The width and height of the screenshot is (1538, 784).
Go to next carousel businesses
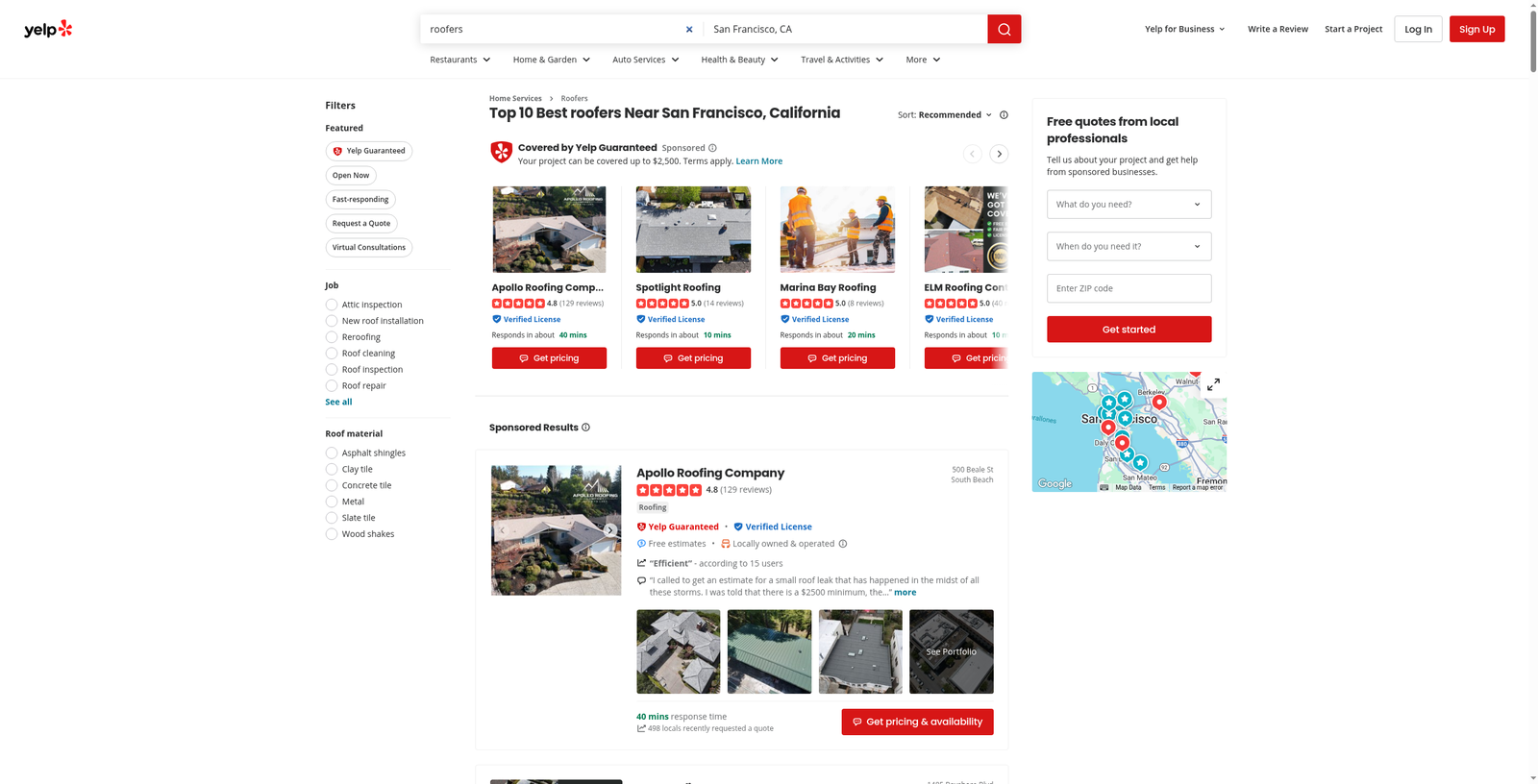(1000, 154)
